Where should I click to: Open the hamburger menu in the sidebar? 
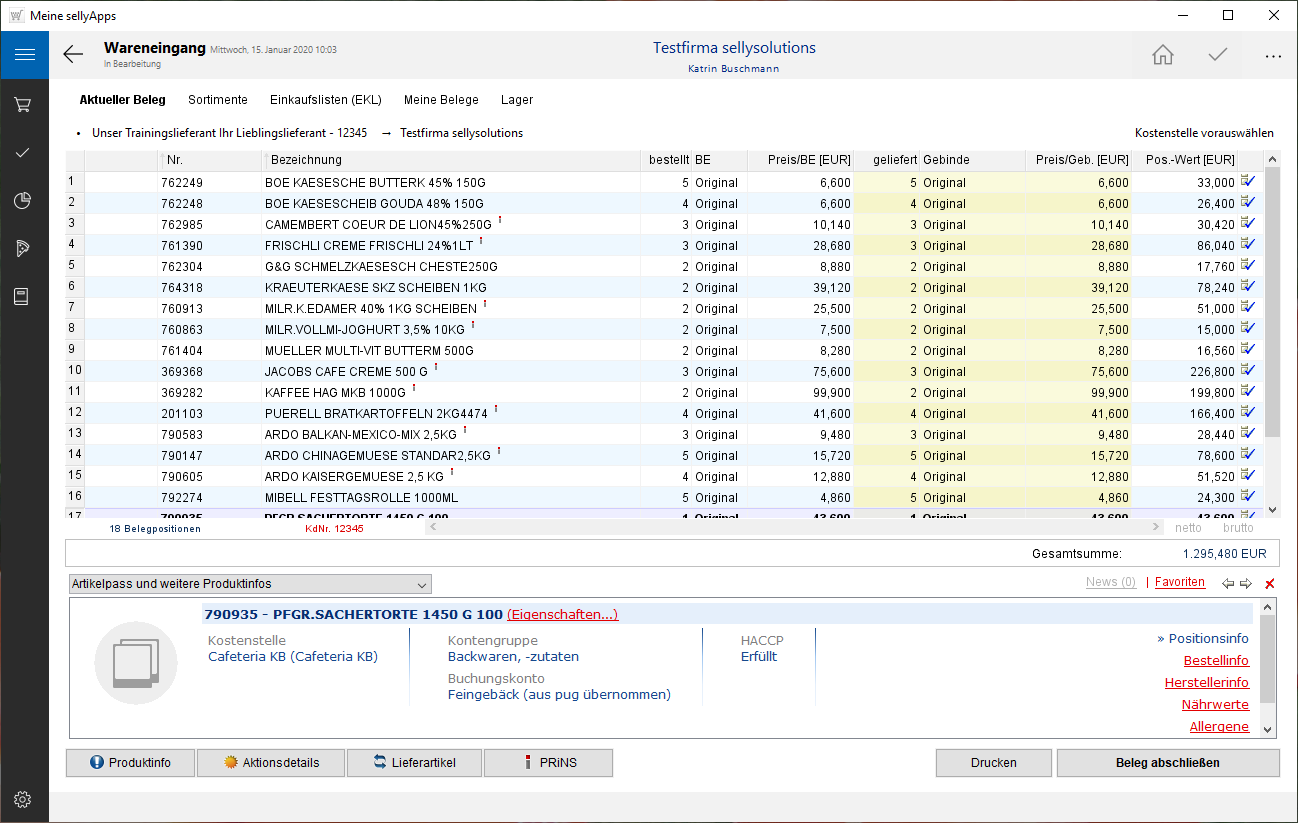coord(24,55)
